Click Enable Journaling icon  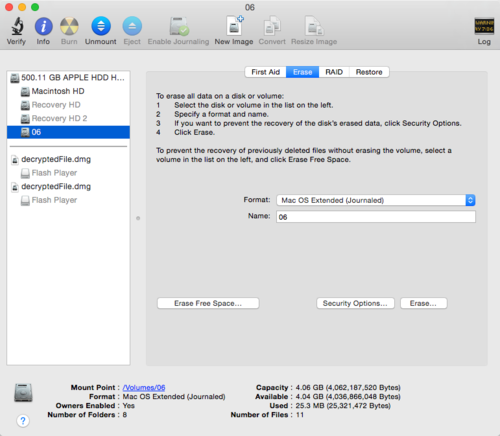(x=179, y=26)
